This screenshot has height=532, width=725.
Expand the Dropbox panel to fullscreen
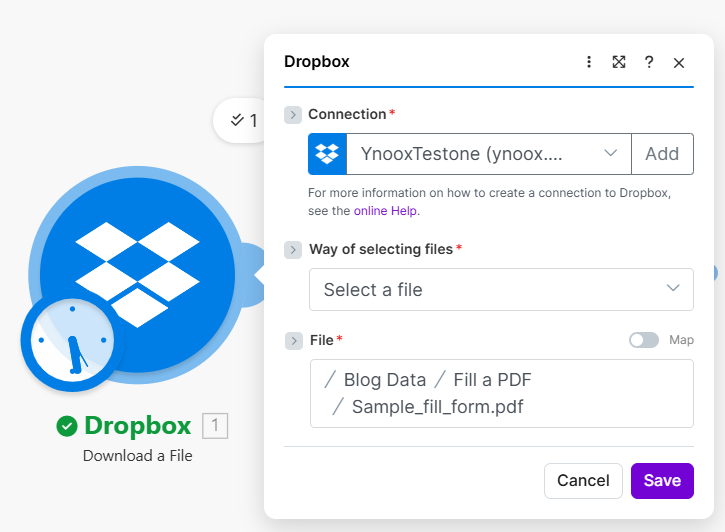tap(619, 62)
